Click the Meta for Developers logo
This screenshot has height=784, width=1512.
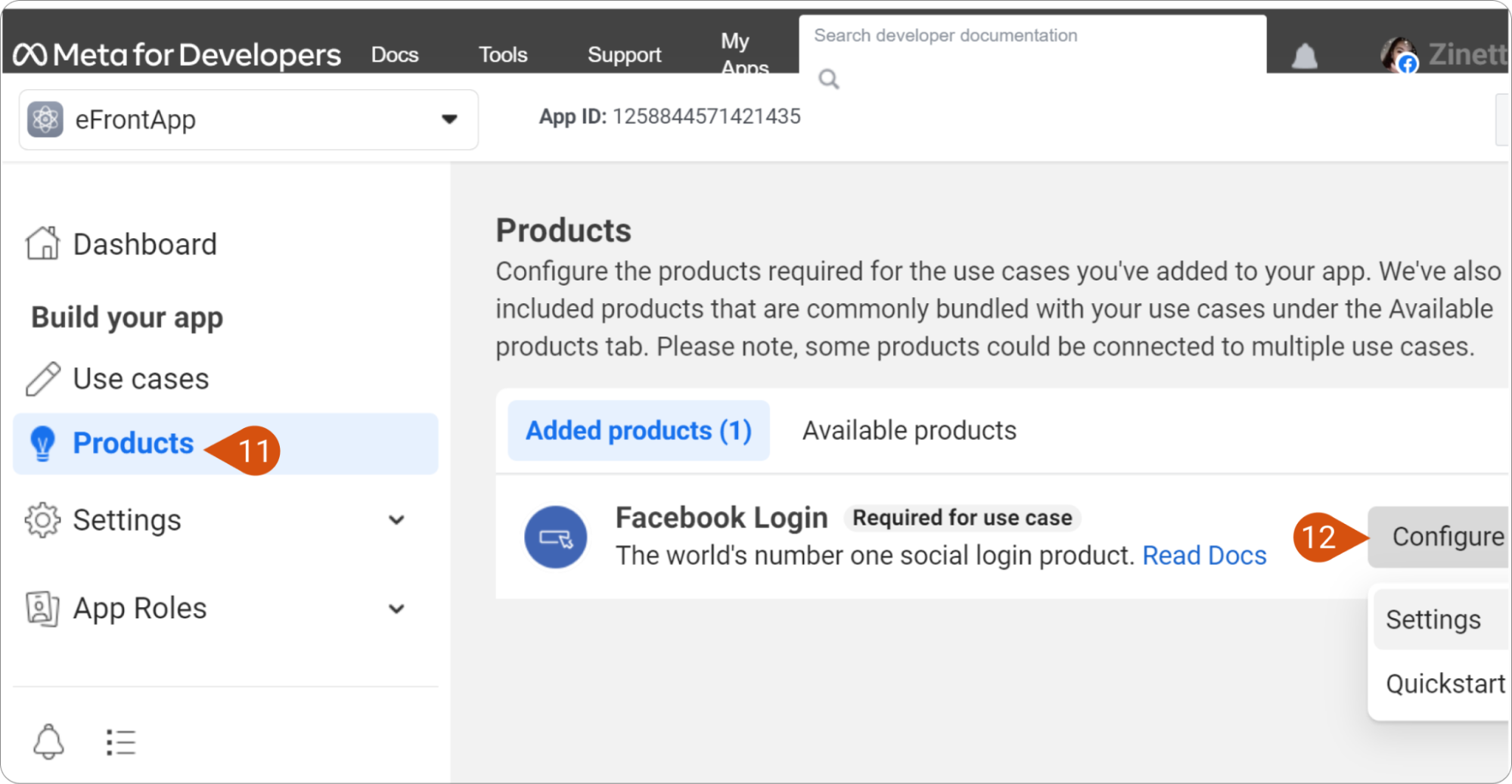[x=177, y=54]
